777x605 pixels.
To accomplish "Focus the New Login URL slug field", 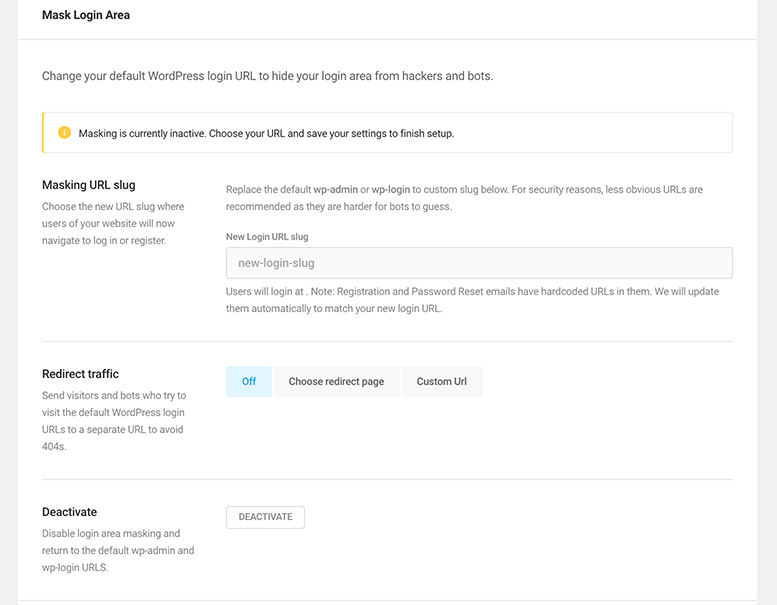I will tap(479, 263).
